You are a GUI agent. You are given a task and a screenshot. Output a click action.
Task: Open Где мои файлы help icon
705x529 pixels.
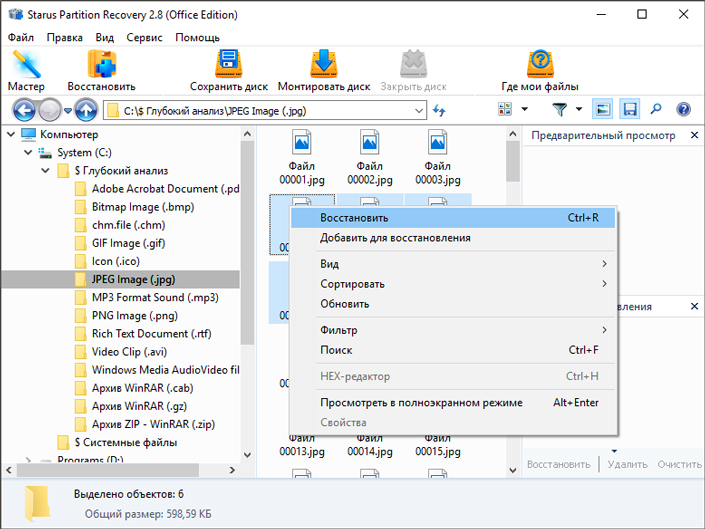point(540,71)
